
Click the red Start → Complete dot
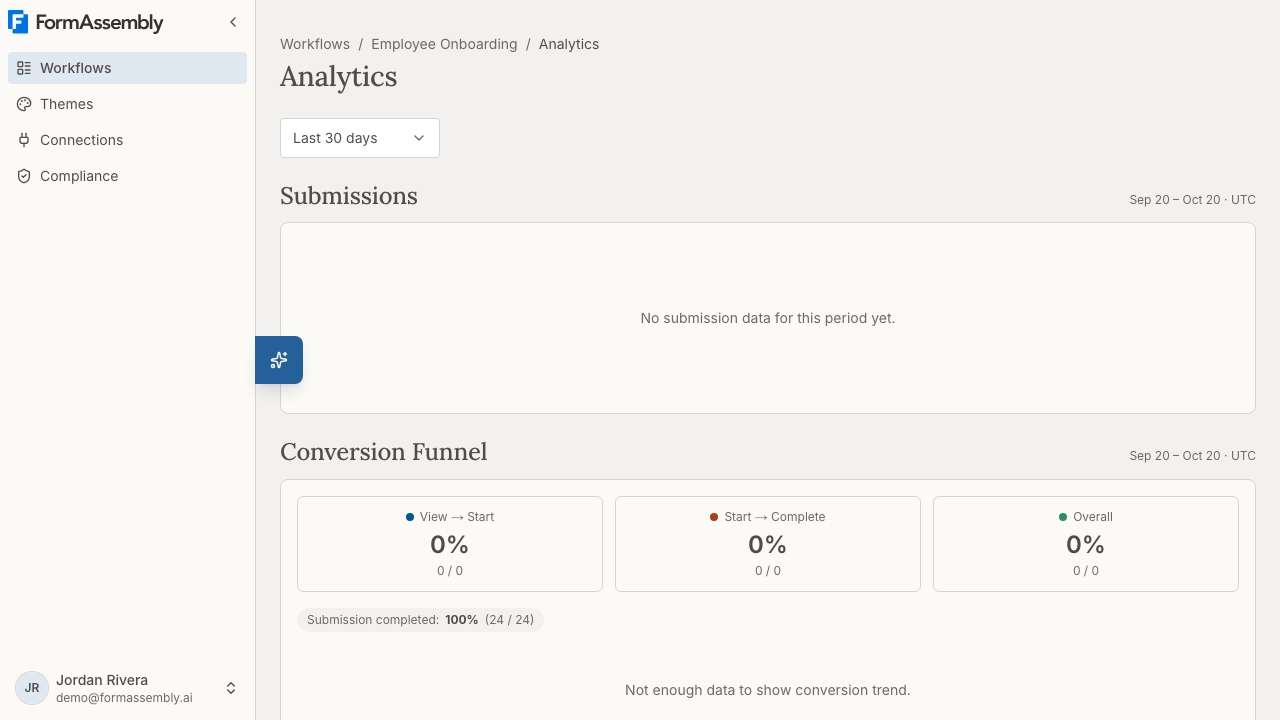pos(714,517)
